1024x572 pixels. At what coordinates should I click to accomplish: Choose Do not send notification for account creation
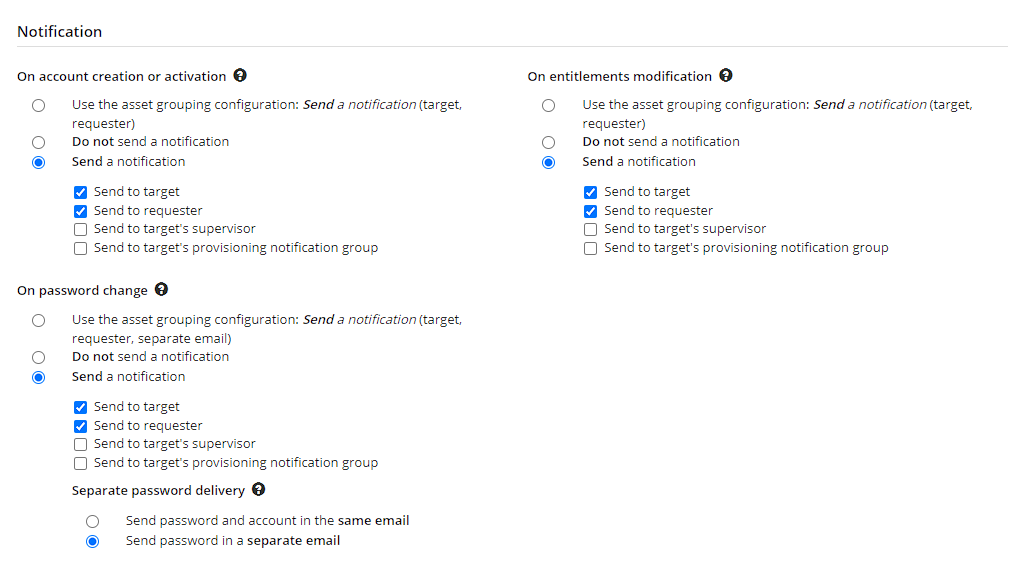[x=39, y=142]
